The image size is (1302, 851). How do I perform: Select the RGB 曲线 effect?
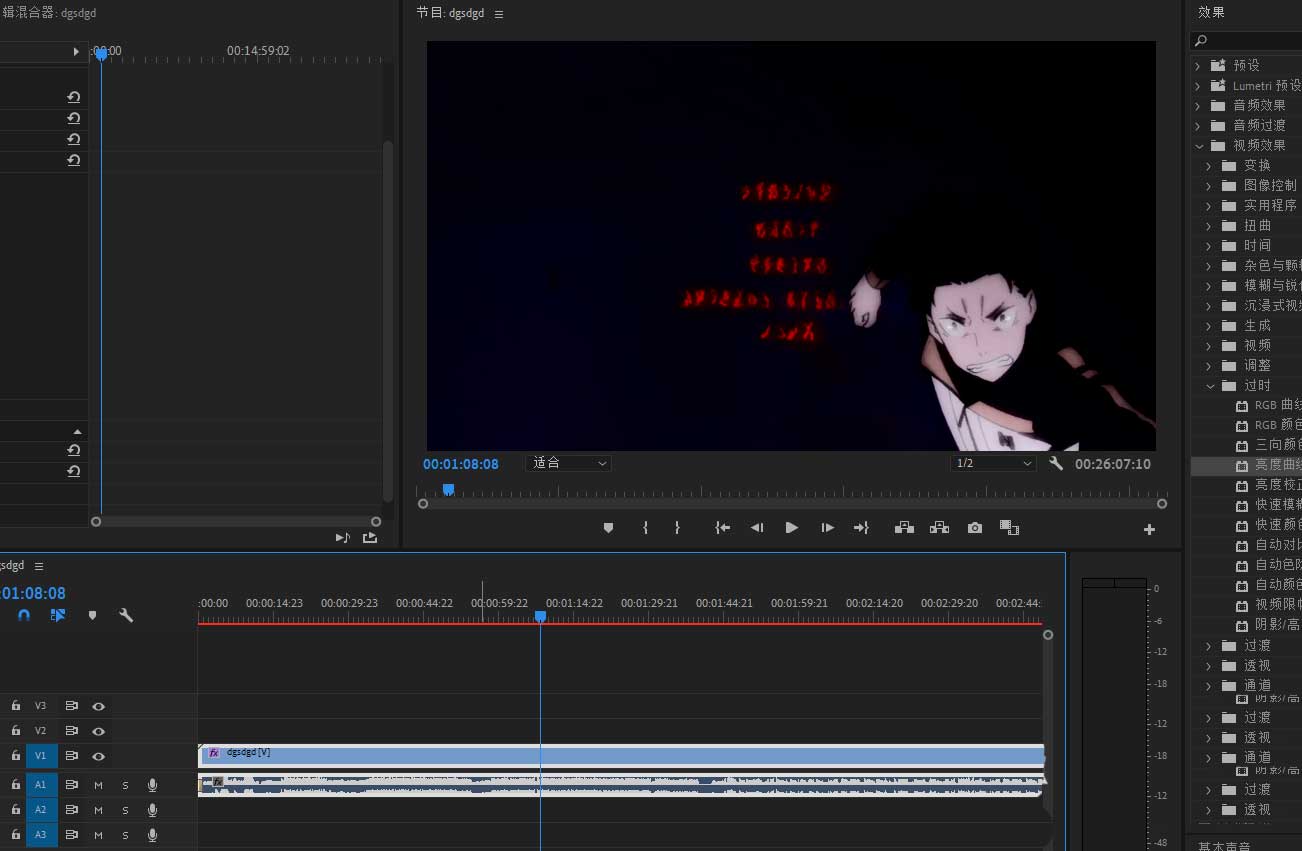point(1277,405)
